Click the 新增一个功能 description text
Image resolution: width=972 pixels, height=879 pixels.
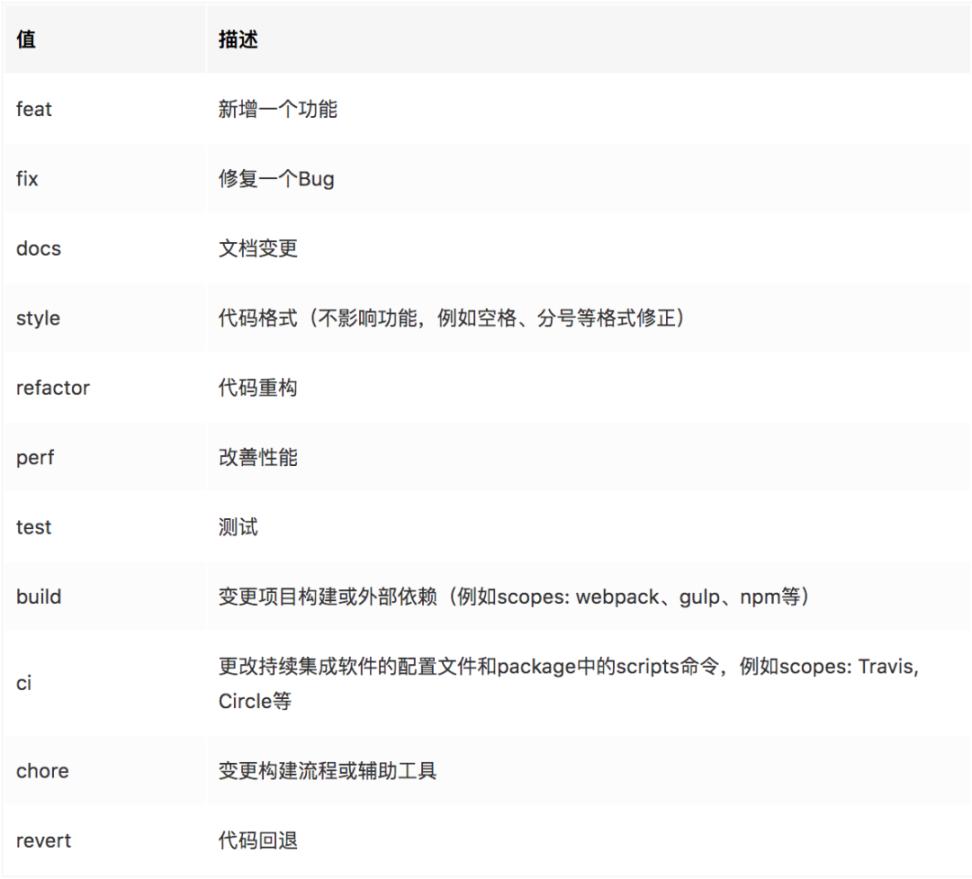[278, 109]
